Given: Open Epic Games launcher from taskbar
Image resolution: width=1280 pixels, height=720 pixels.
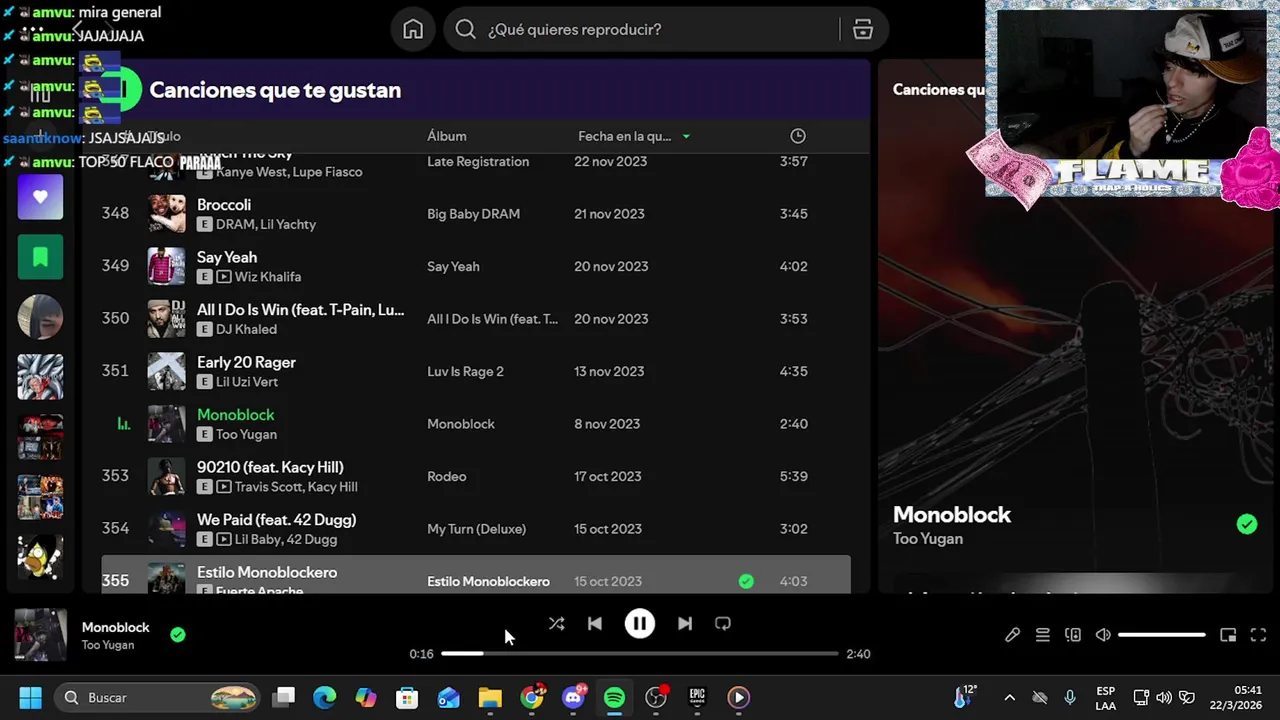Looking at the screenshot, I should pos(697,698).
